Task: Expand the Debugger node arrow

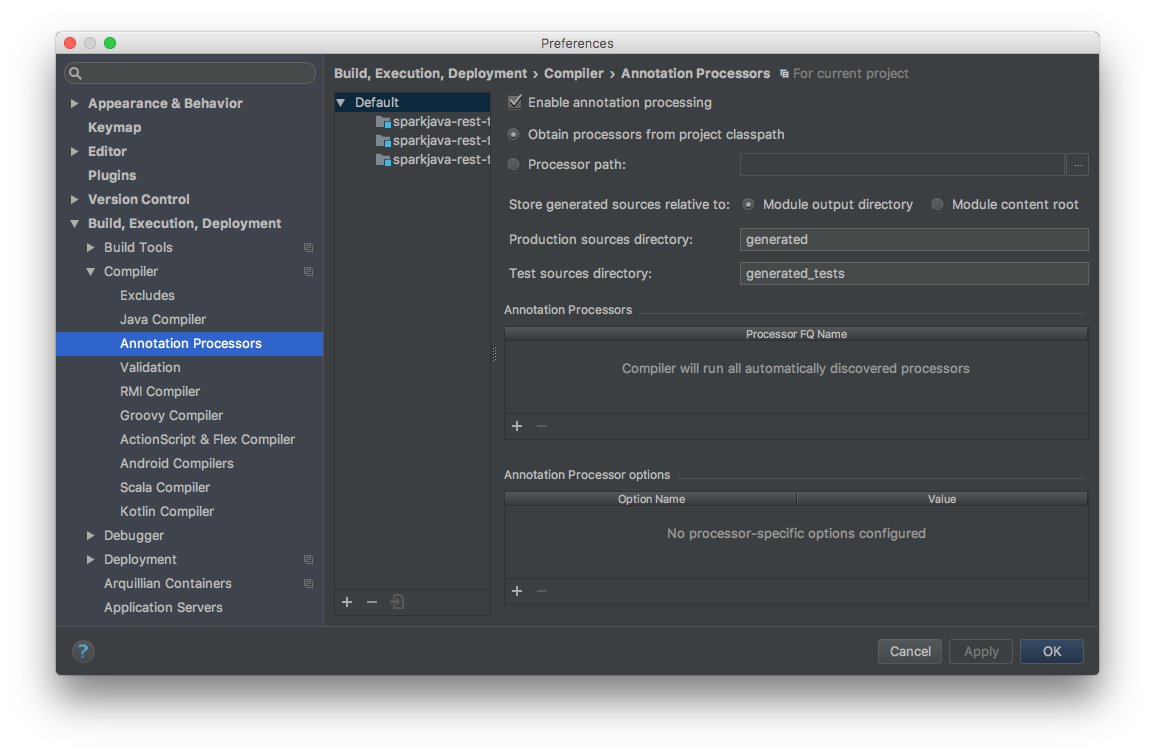Action: click(91, 535)
